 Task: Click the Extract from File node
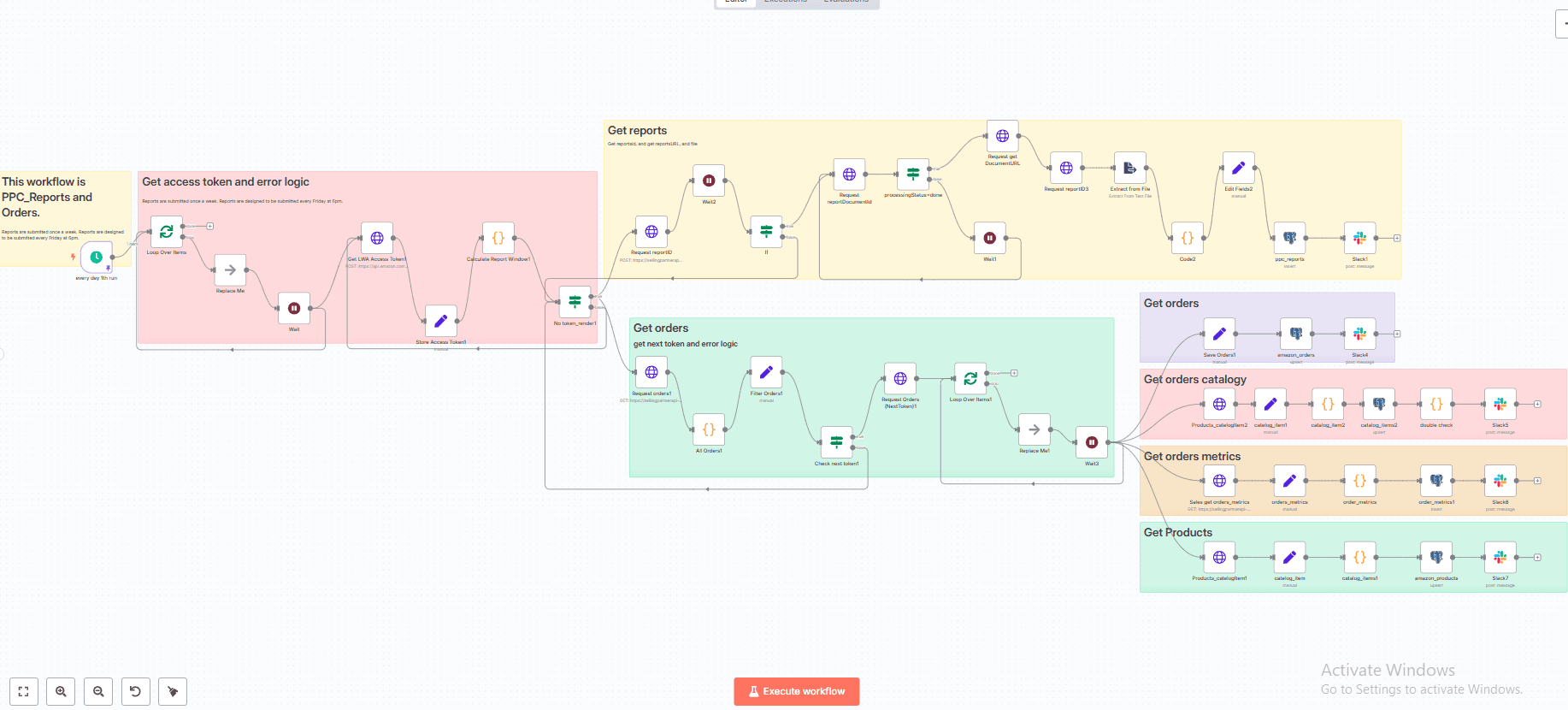1129,169
